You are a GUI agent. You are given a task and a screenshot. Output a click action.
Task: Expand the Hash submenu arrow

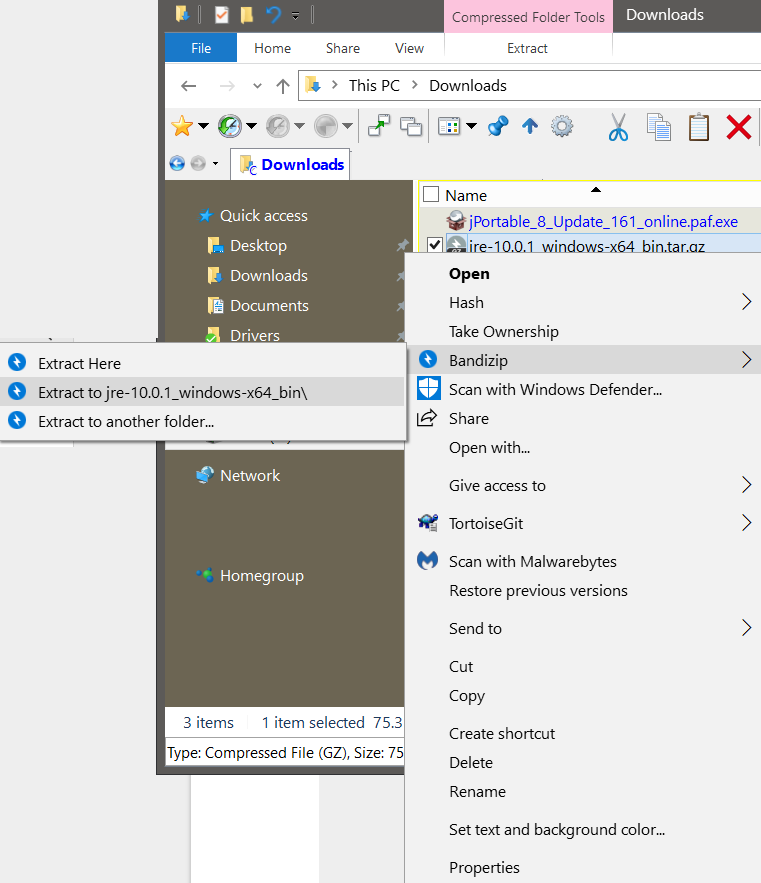click(746, 302)
